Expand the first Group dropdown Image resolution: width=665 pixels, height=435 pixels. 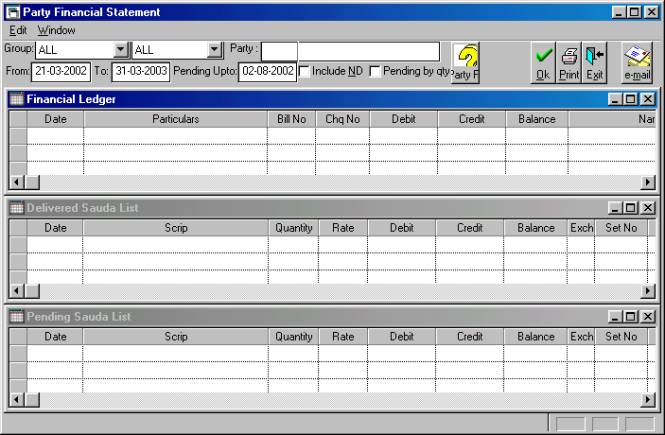click(x=121, y=50)
